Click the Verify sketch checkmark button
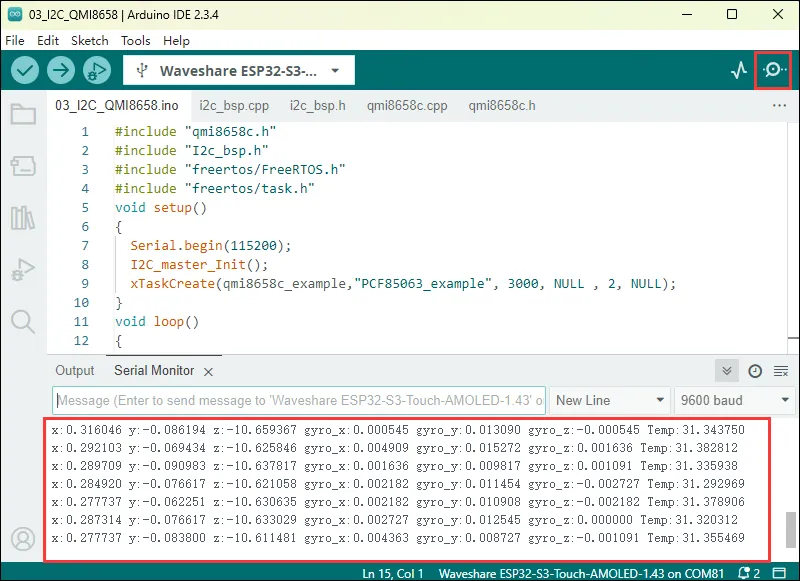This screenshot has height=581, width=800. (x=25, y=70)
